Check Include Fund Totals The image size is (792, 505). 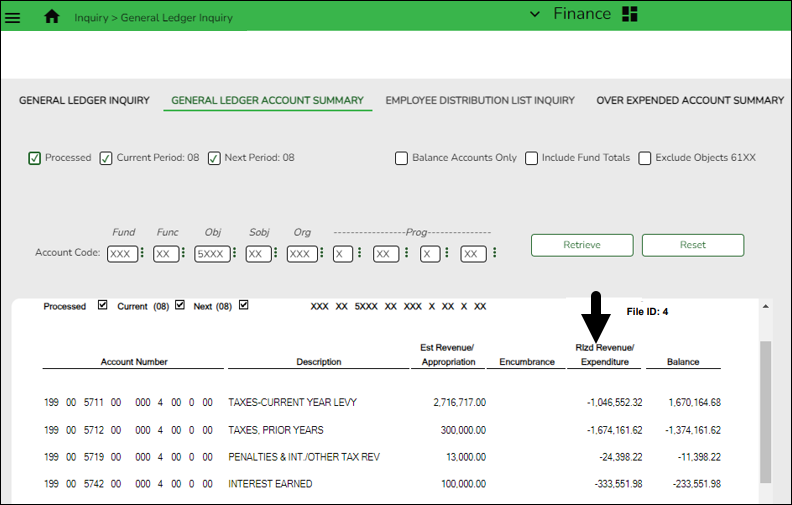click(531, 158)
